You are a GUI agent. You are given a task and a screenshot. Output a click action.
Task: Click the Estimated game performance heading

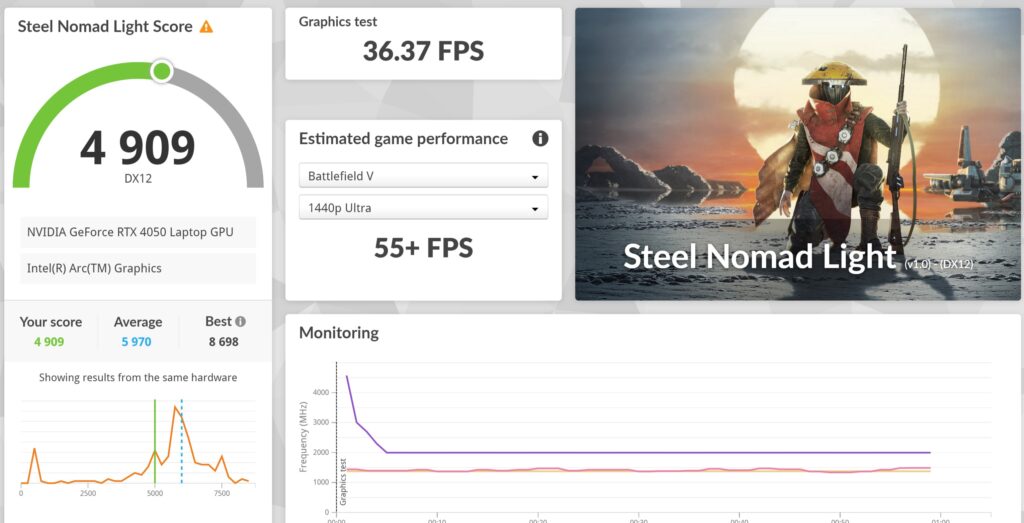(x=403, y=138)
